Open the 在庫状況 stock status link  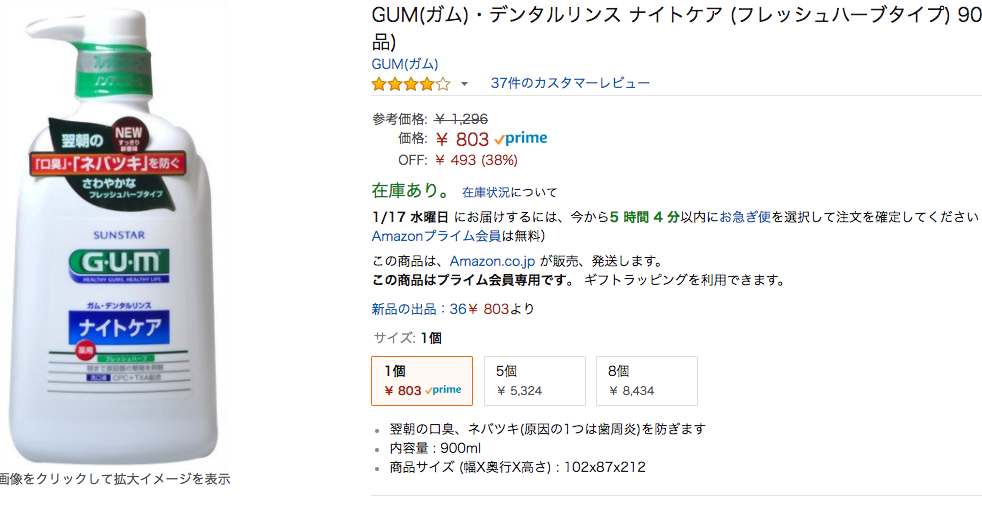tap(486, 192)
